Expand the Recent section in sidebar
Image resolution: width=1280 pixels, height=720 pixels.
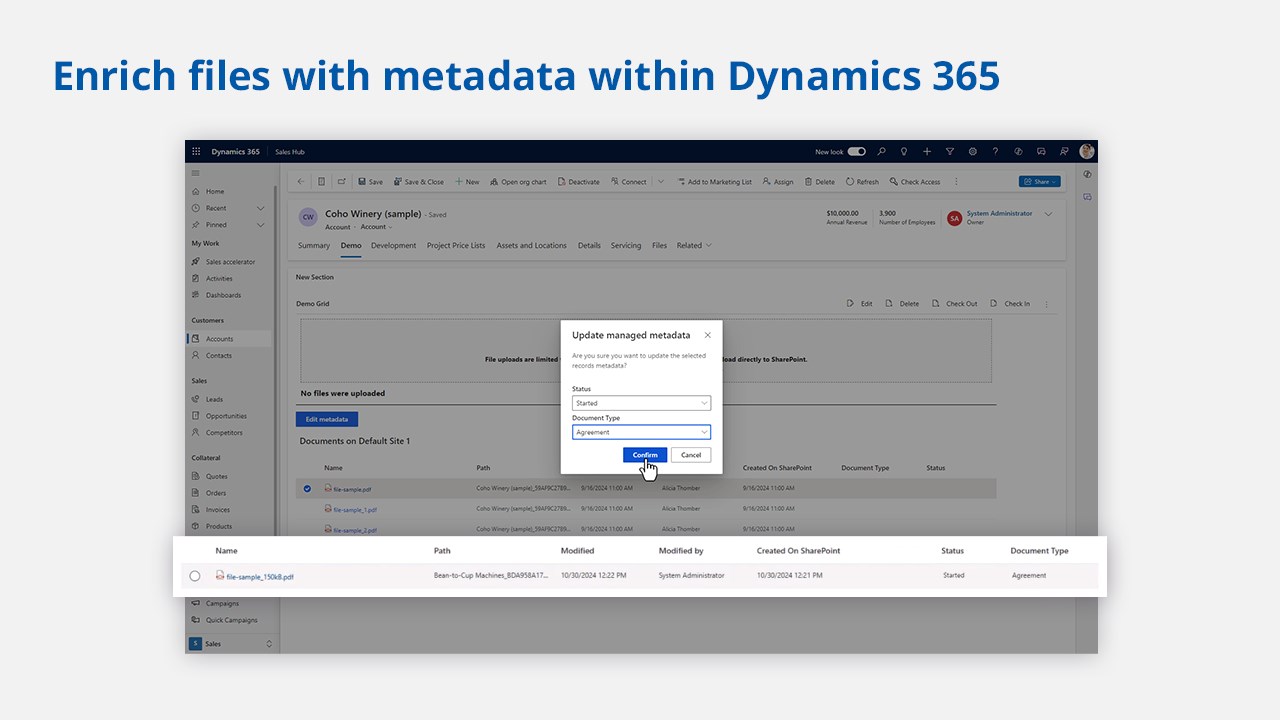click(x=260, y=208)
